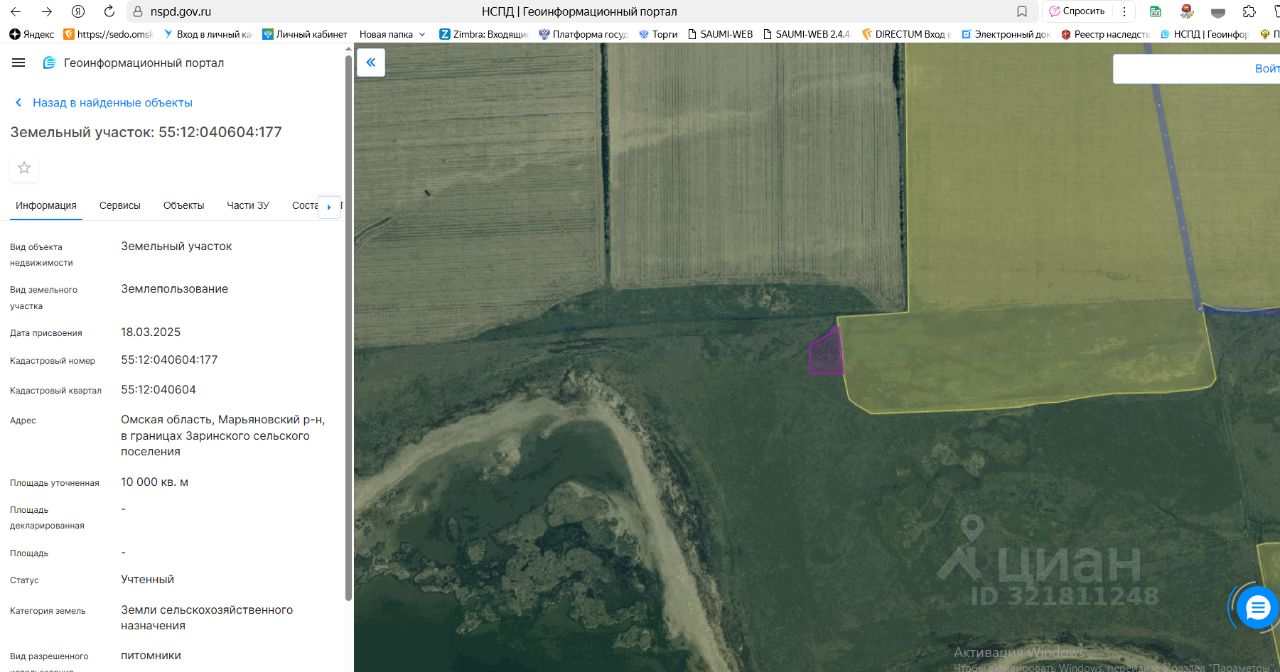Open the Вход в личный кабинет bookmark
This screenshot has width=1280, height=672.
click(x=206, y=34)
